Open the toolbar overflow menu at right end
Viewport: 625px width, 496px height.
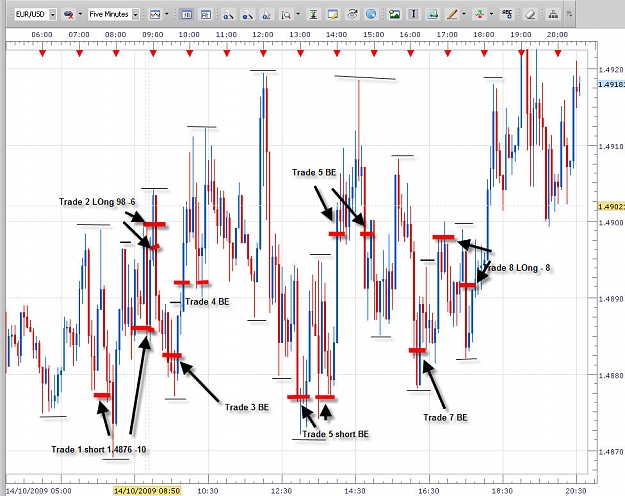pos(570,14)
